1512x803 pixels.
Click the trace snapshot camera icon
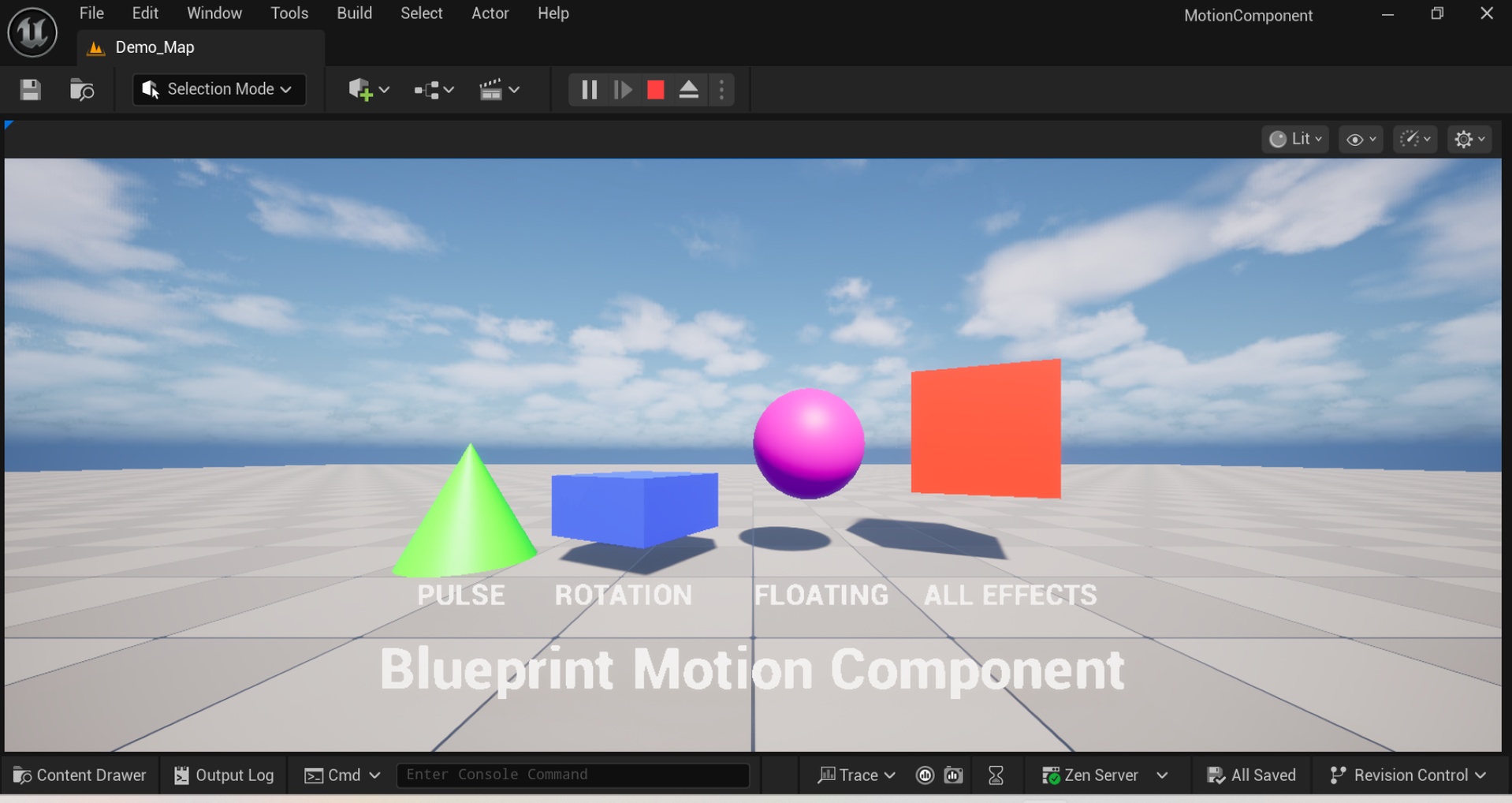tap(954, 775)
